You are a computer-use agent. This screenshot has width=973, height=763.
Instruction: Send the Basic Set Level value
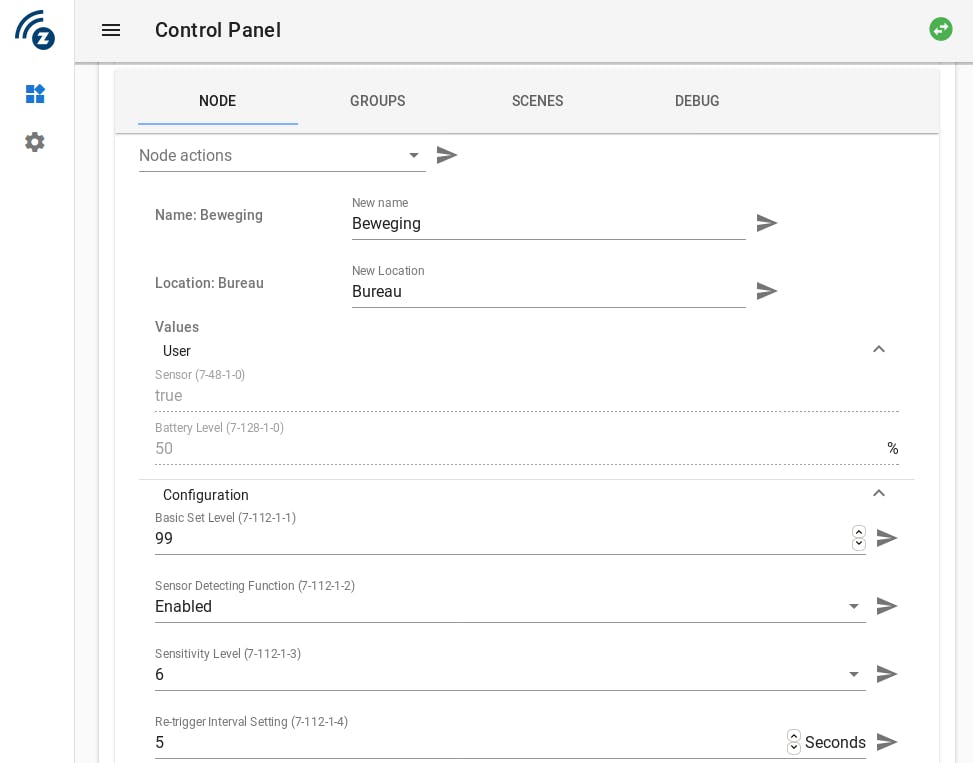click(x=887, y=538)
